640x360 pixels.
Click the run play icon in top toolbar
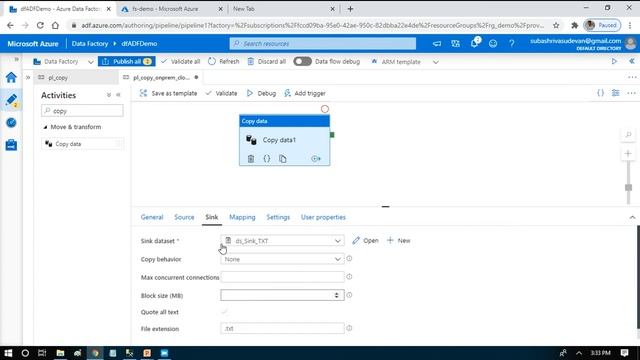(x=614, y=61)
